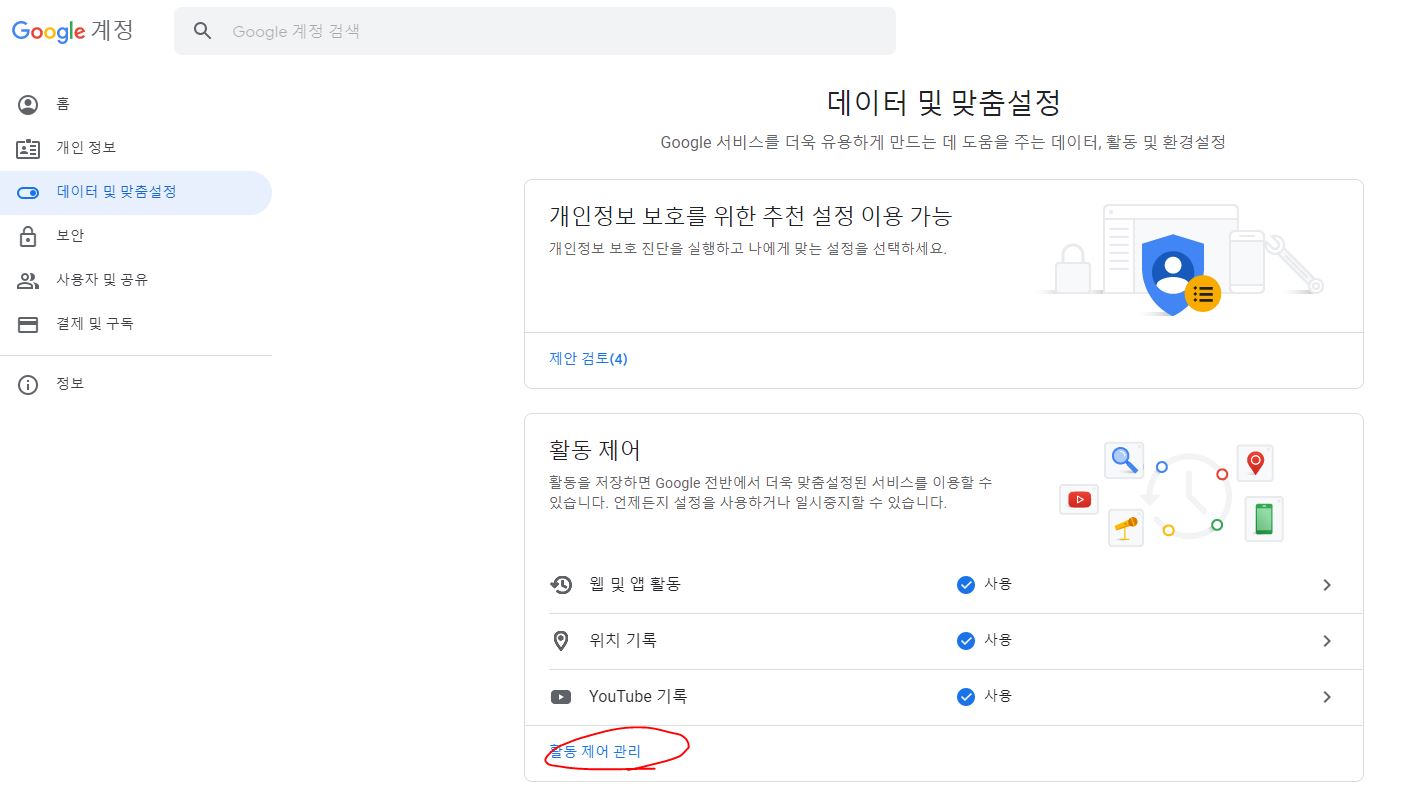Select the 데이터 및 맞춤설정 menu item
The height and width of the screenshot is (791, 1410).
tap(136, 192)
